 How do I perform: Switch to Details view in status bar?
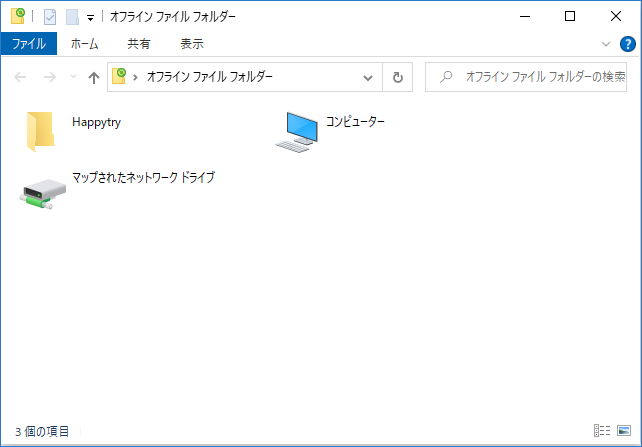pyautogui.click(x=602, y=430)
